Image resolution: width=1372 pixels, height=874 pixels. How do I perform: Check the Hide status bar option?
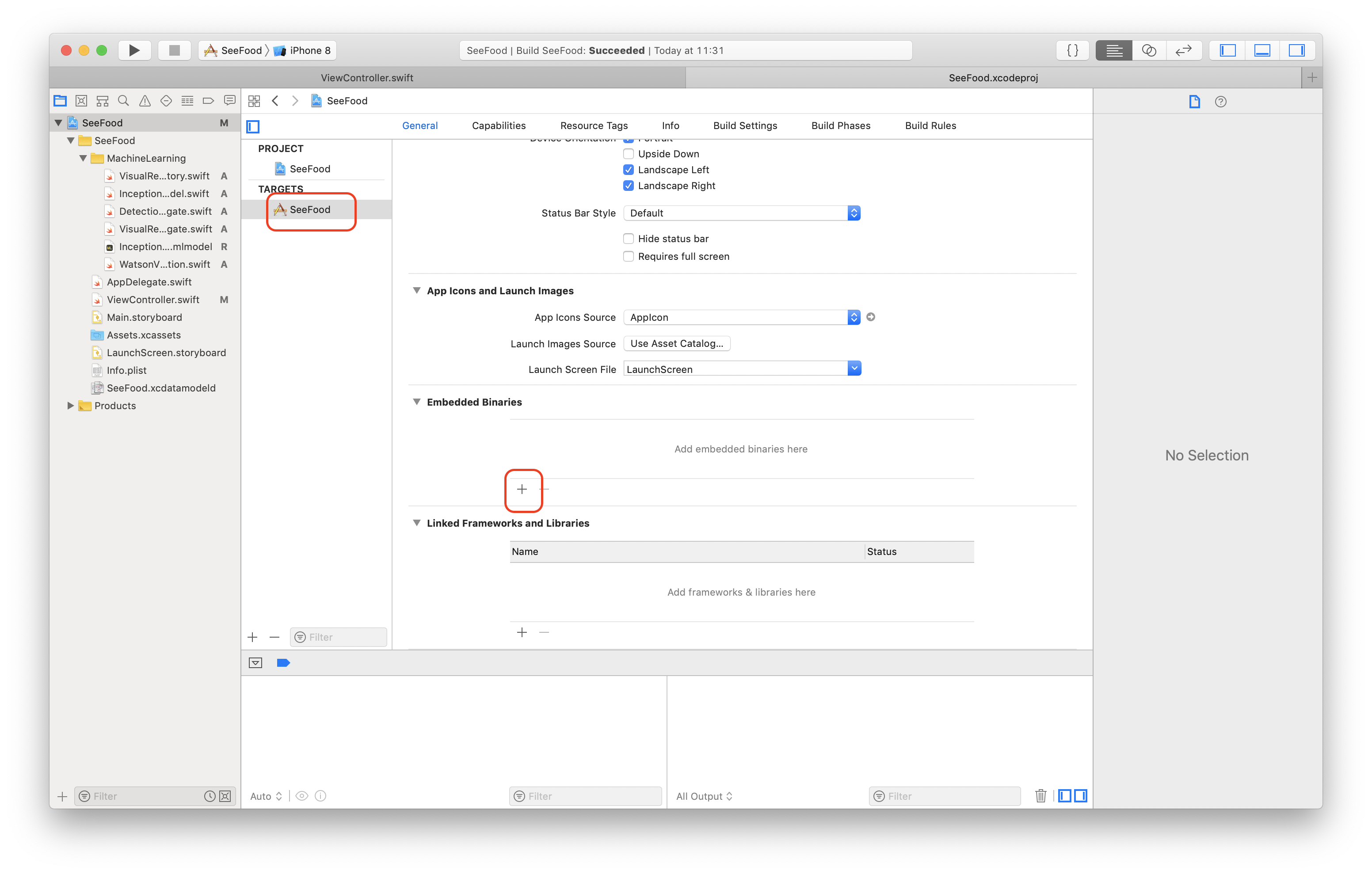pos(629,239)
